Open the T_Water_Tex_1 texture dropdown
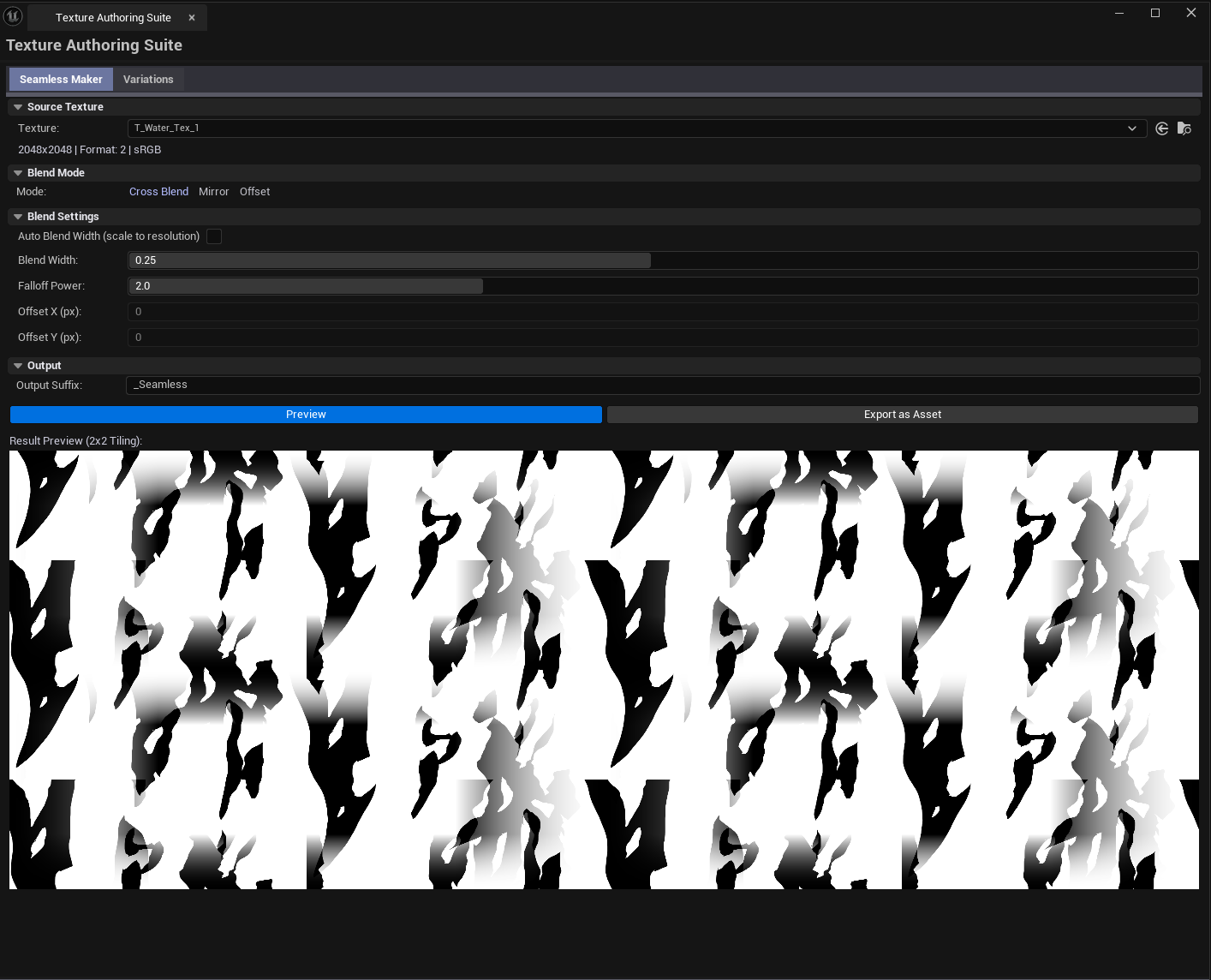 pyautogui.click(x=637, y=128)
